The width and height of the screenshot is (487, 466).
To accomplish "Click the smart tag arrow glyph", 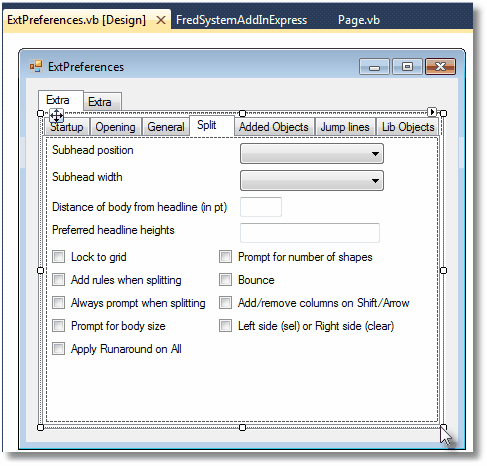I will pyautogui.click(x=432, y=112).
